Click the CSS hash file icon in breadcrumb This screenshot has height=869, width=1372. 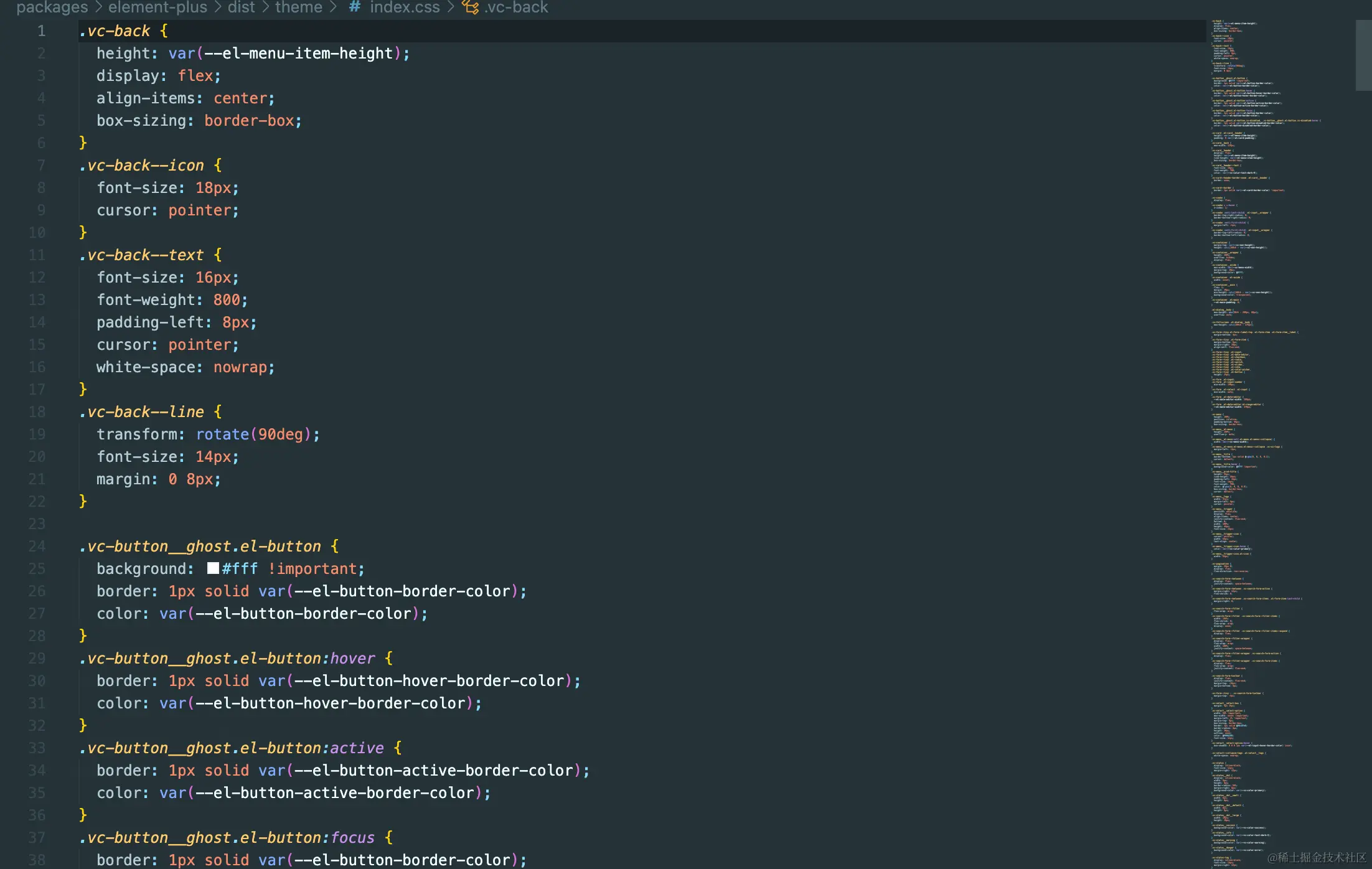click(354, 7)
